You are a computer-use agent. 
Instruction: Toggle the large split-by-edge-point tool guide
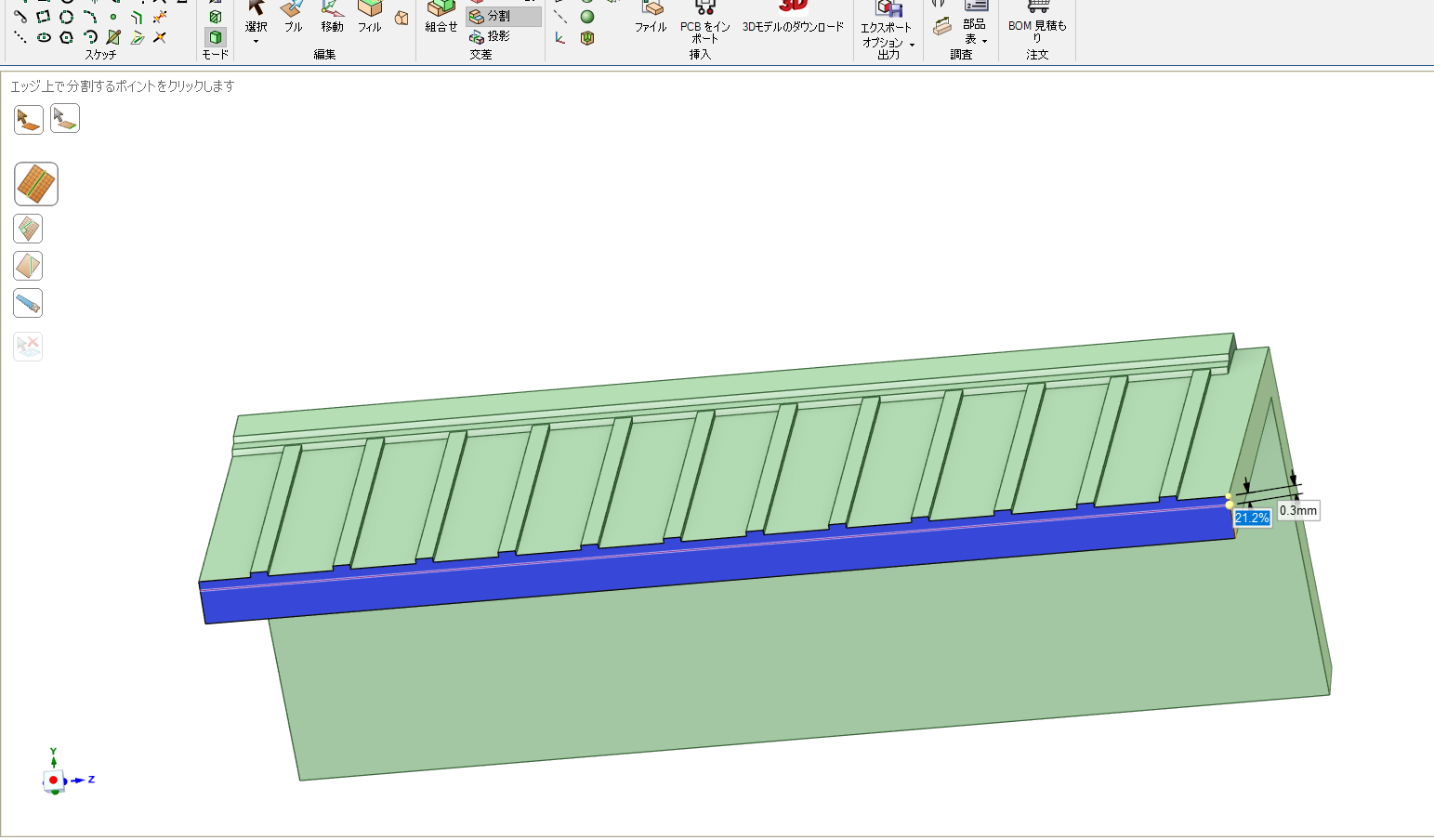pos(36,184)
